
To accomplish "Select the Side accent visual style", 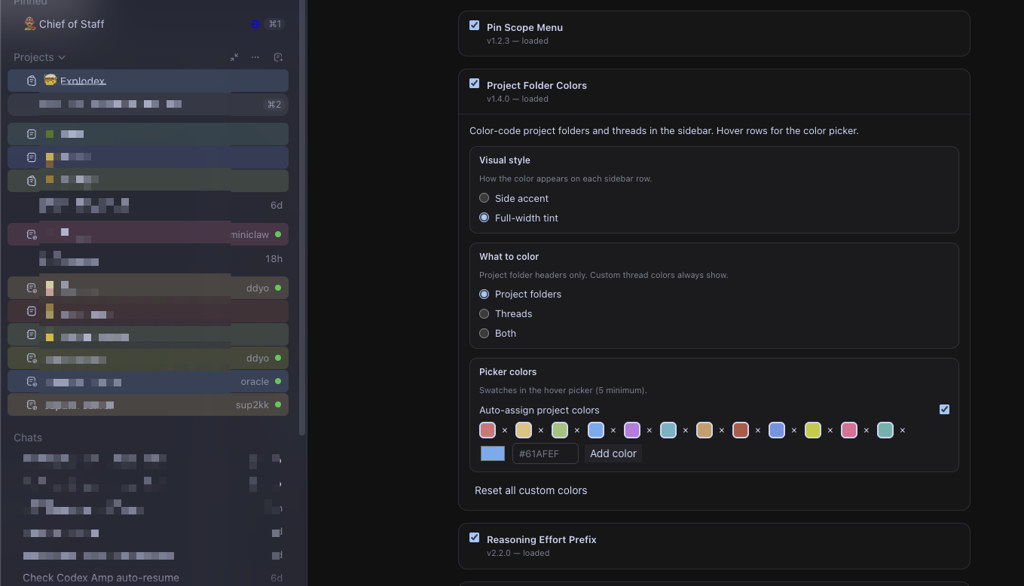I will pyautogui.click(x=484, y=198).
